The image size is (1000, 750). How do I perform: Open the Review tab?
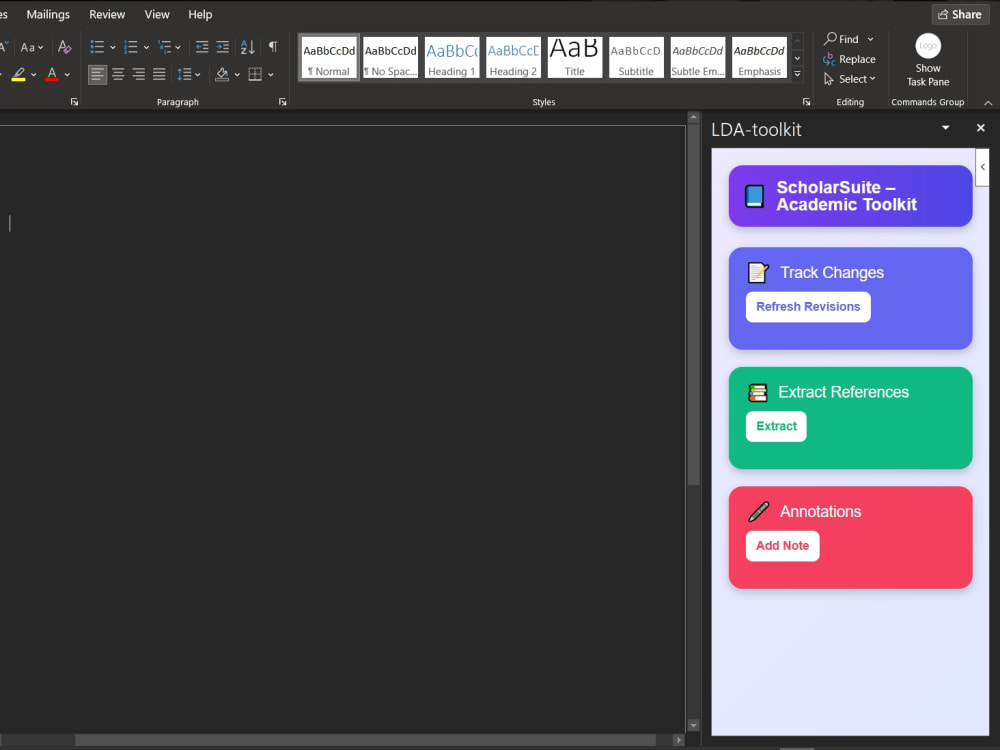coord(107,14)
